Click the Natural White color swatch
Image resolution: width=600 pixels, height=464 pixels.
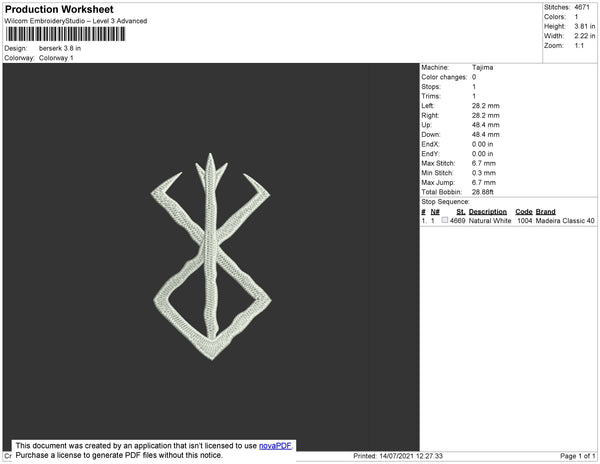[x=445, y=220]
